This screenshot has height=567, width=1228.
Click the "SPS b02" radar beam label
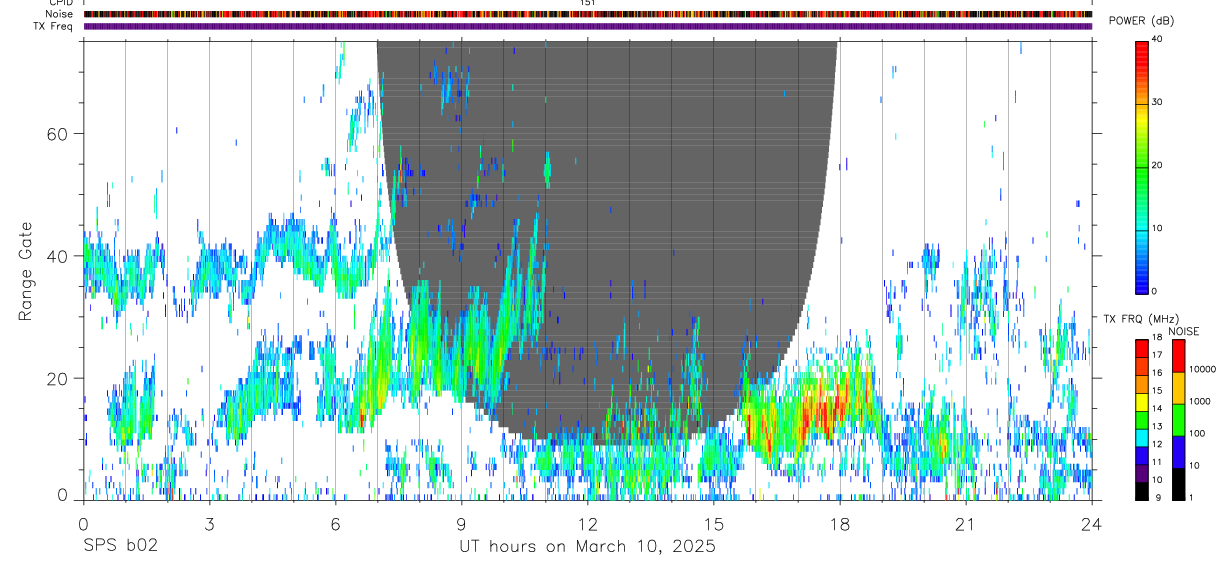click(x=120, y=546)
